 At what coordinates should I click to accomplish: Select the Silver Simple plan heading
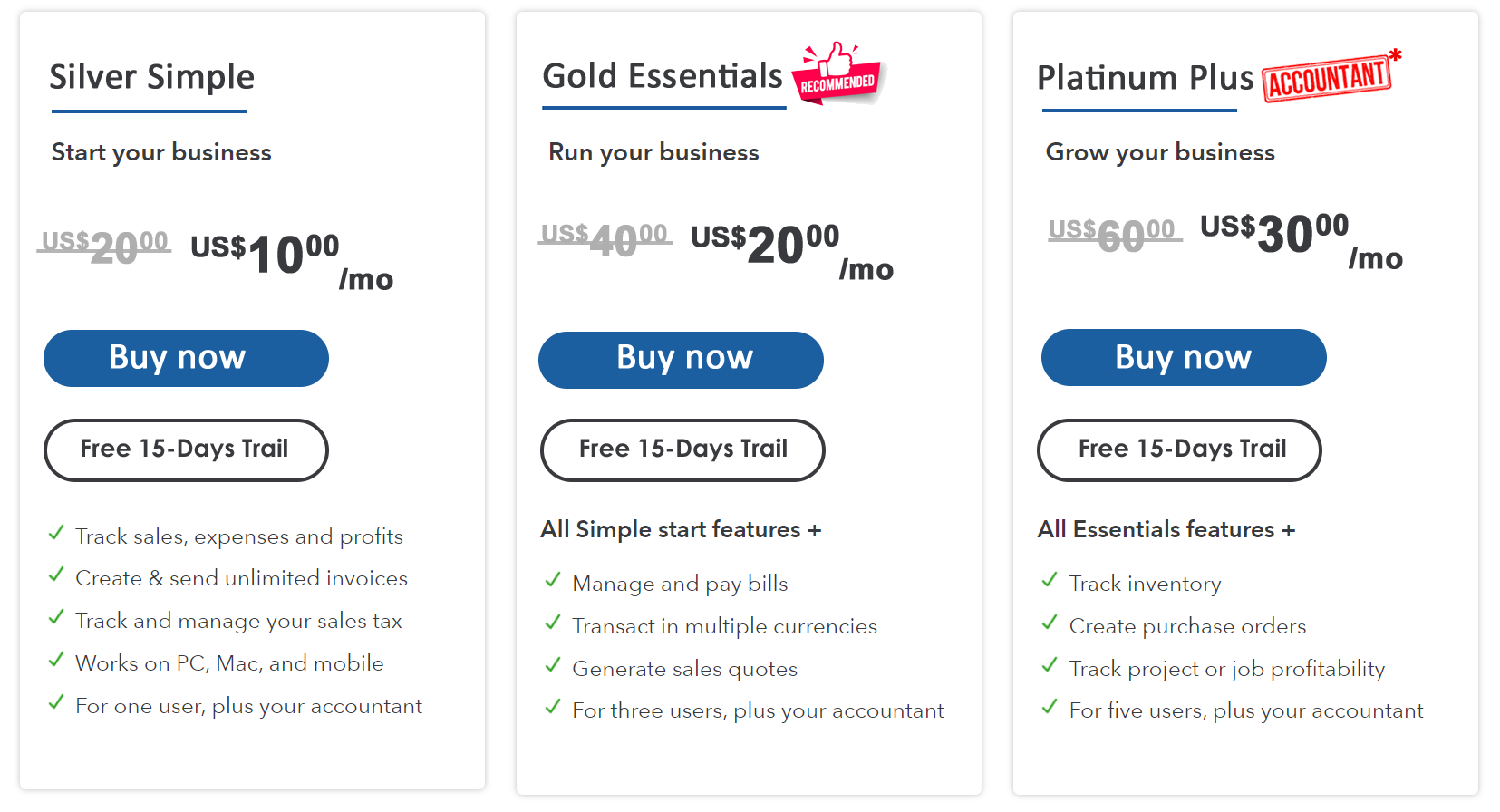[x=152, y=78]
